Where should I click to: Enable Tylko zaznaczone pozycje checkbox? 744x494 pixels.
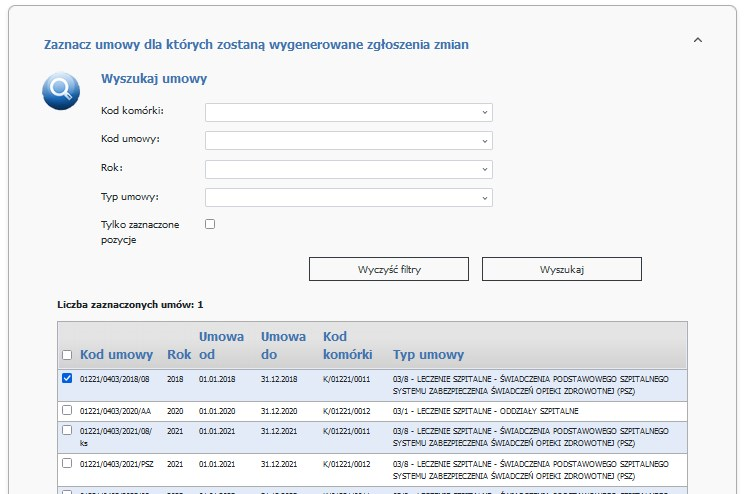click(210, 224)
